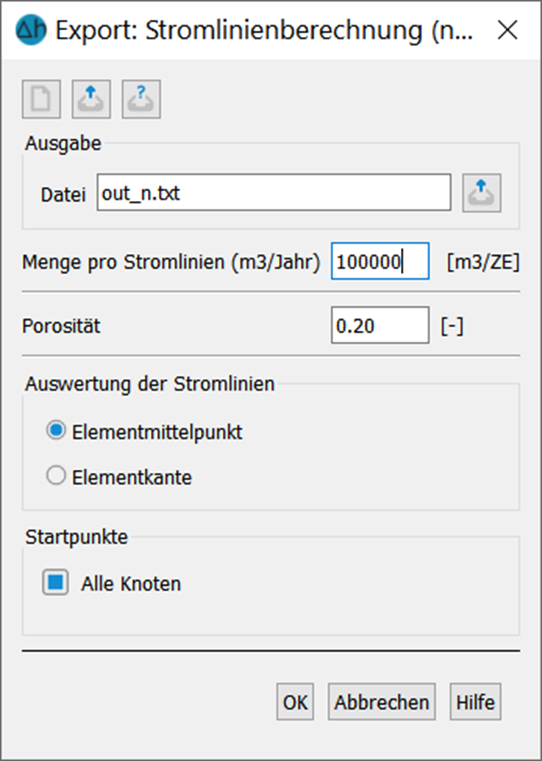Screen dimensions: 542x761
Task: Focus the Menge pro Stromlinien value field
Action: click(380, 262)
